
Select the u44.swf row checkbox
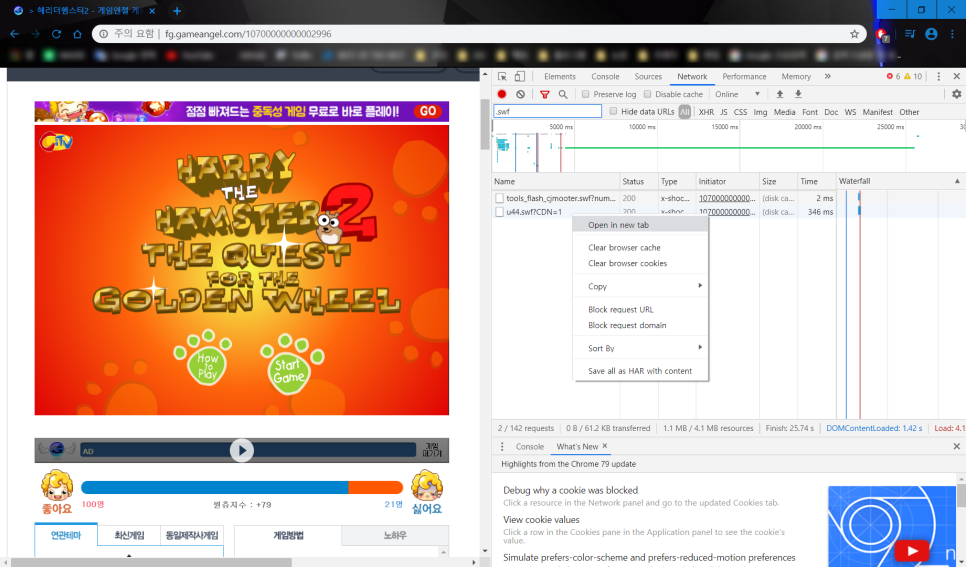tap(500, 212)
